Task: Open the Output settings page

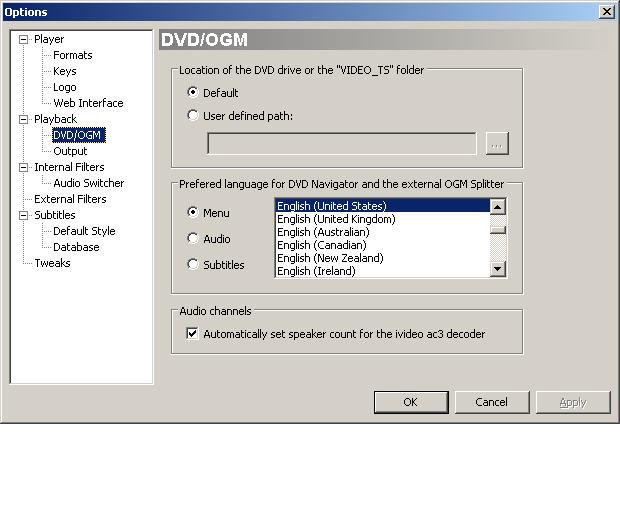Action: point(70,151)
